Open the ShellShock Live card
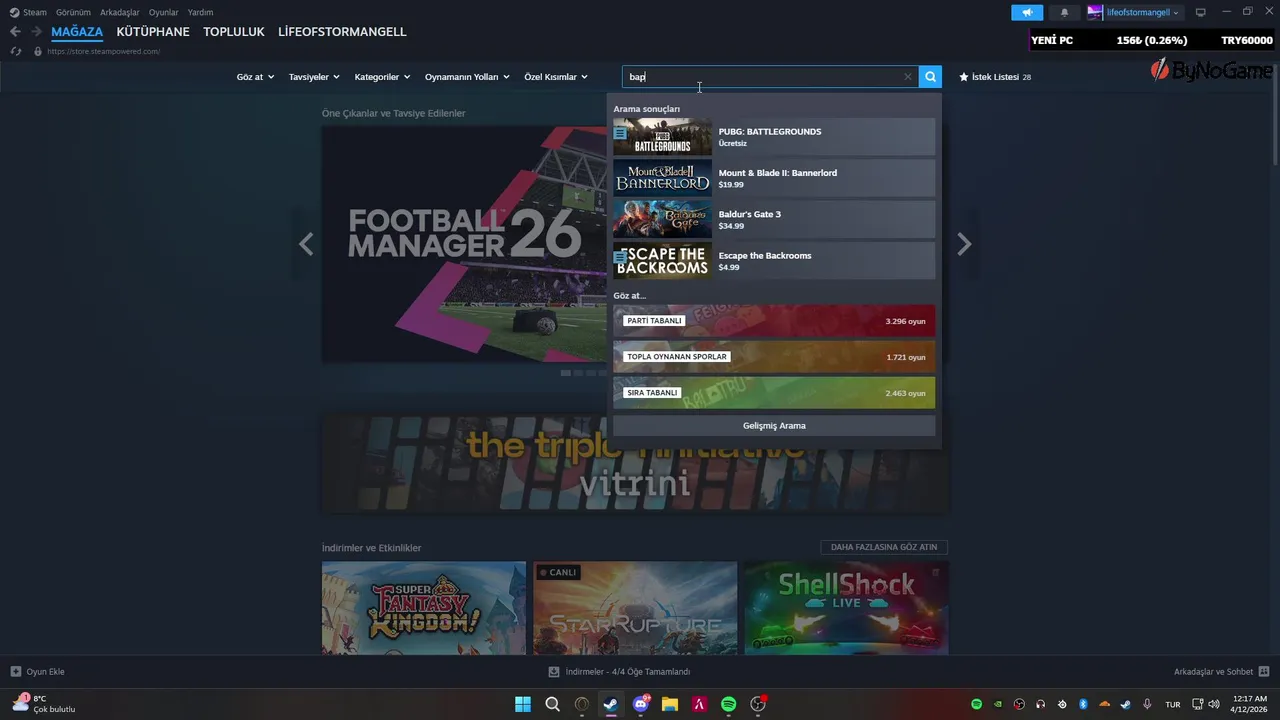The width and height of the screenshot is (1280, 720). [x=846, y=608]
